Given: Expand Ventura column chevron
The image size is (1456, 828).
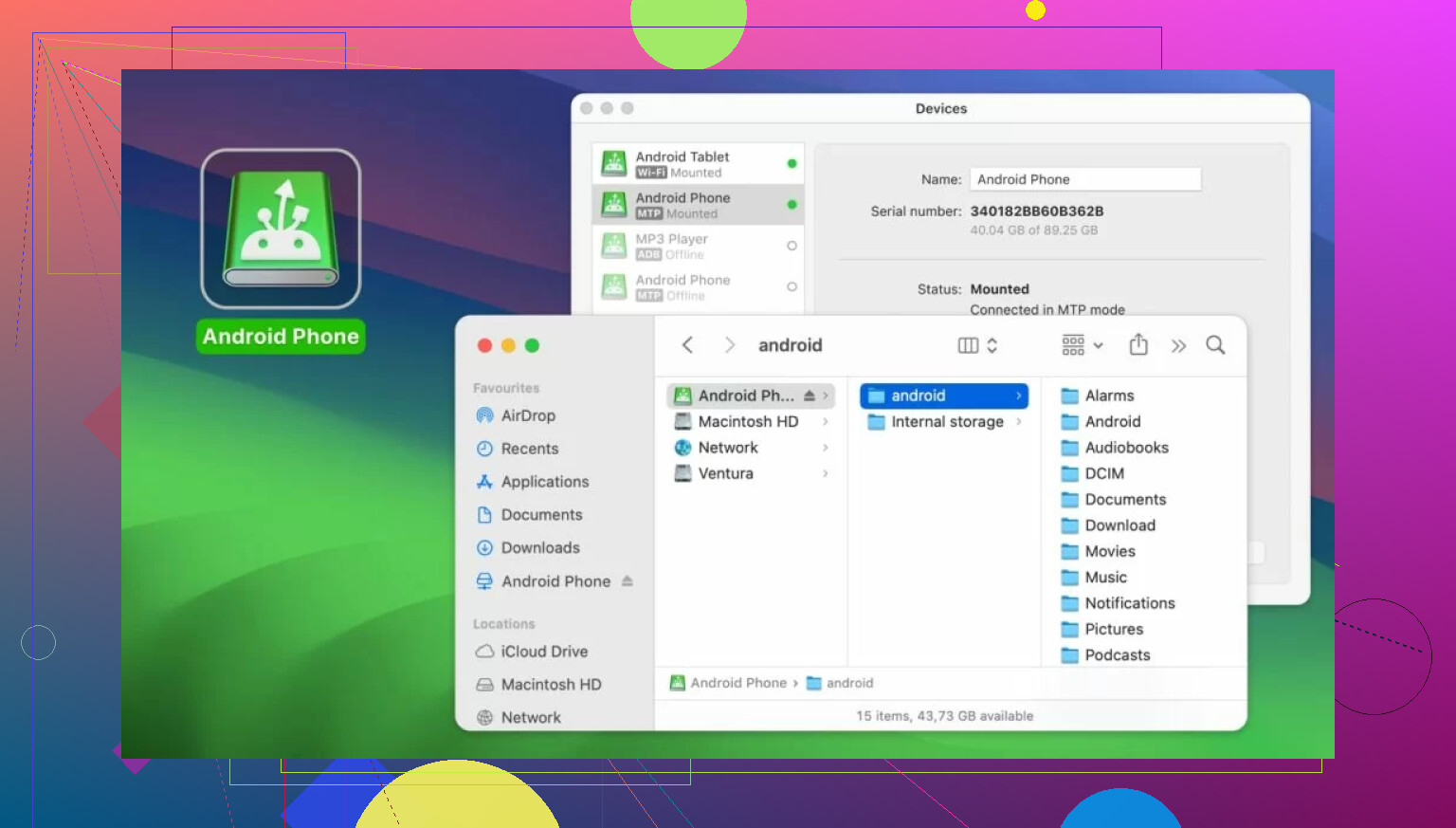Looking at the screenshot, I should tap(826, 473).
